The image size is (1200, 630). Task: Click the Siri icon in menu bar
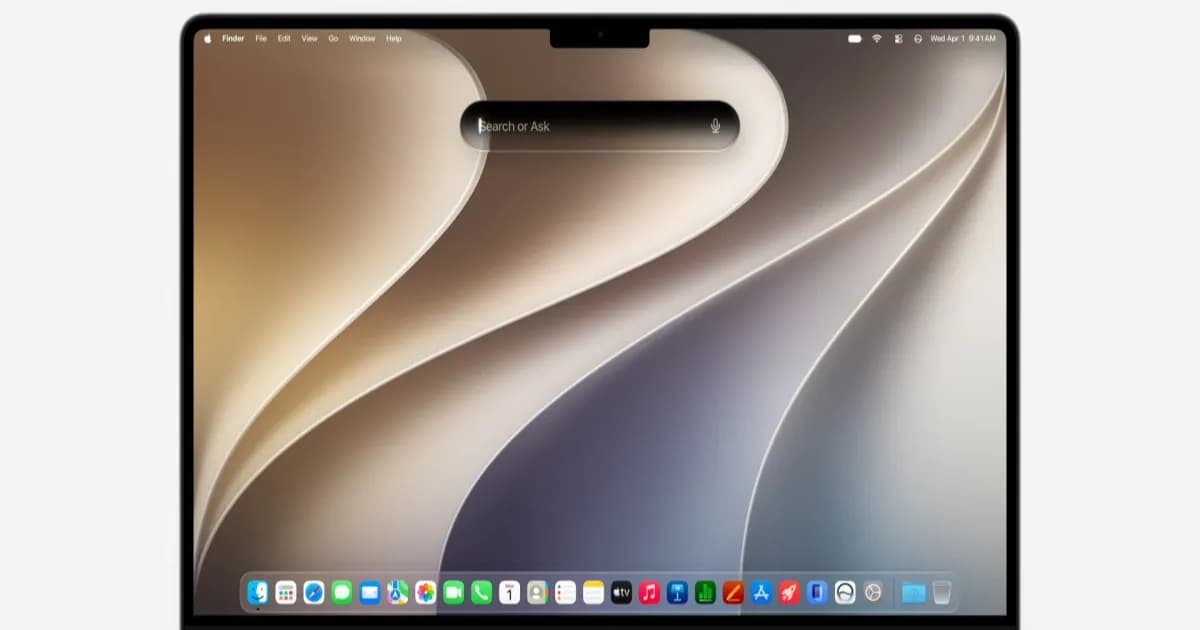(x=917, y=38)
